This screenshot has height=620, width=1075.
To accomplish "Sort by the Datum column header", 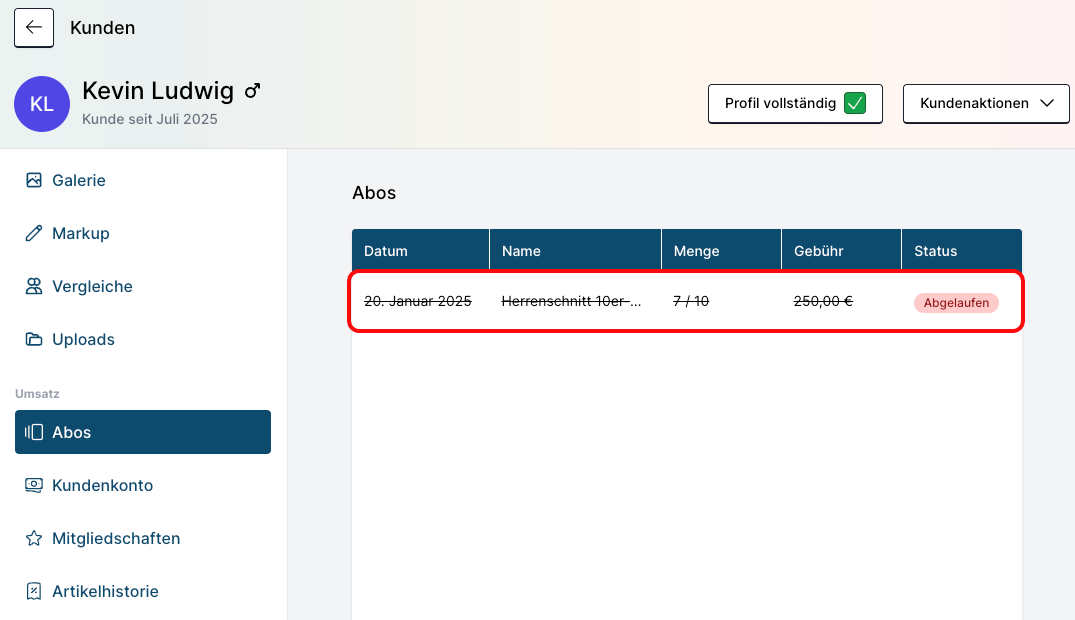I will (386, 251).
